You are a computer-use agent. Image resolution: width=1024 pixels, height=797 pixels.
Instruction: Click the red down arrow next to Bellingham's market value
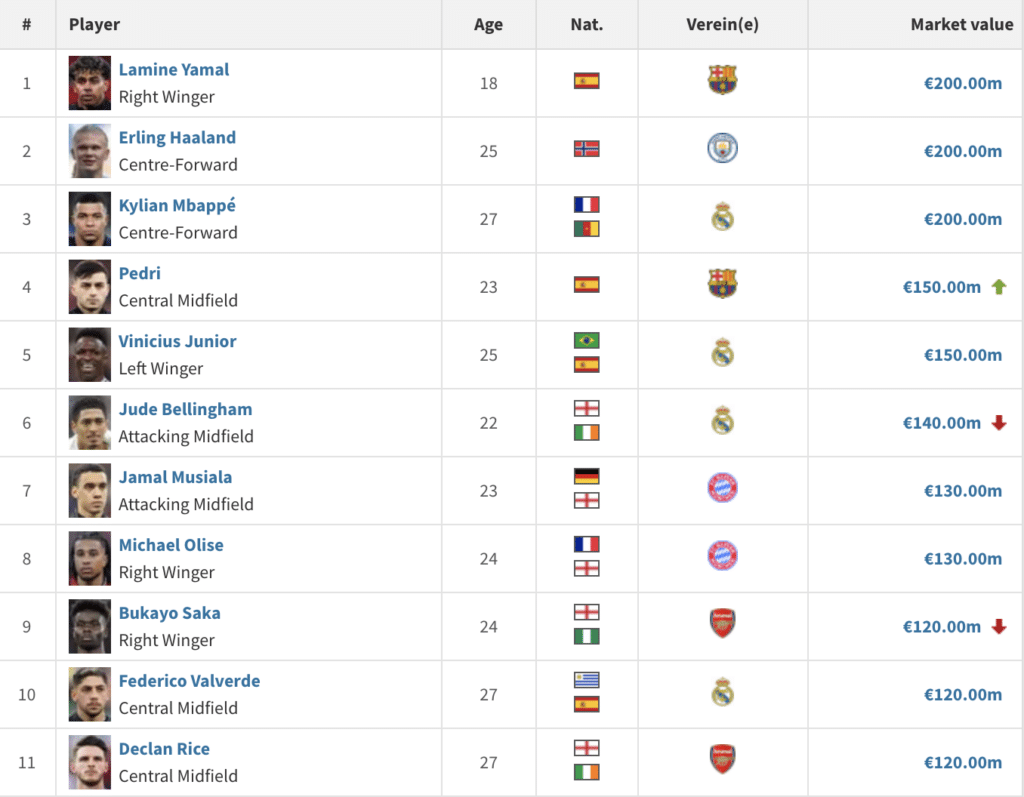tap(998, 423)
